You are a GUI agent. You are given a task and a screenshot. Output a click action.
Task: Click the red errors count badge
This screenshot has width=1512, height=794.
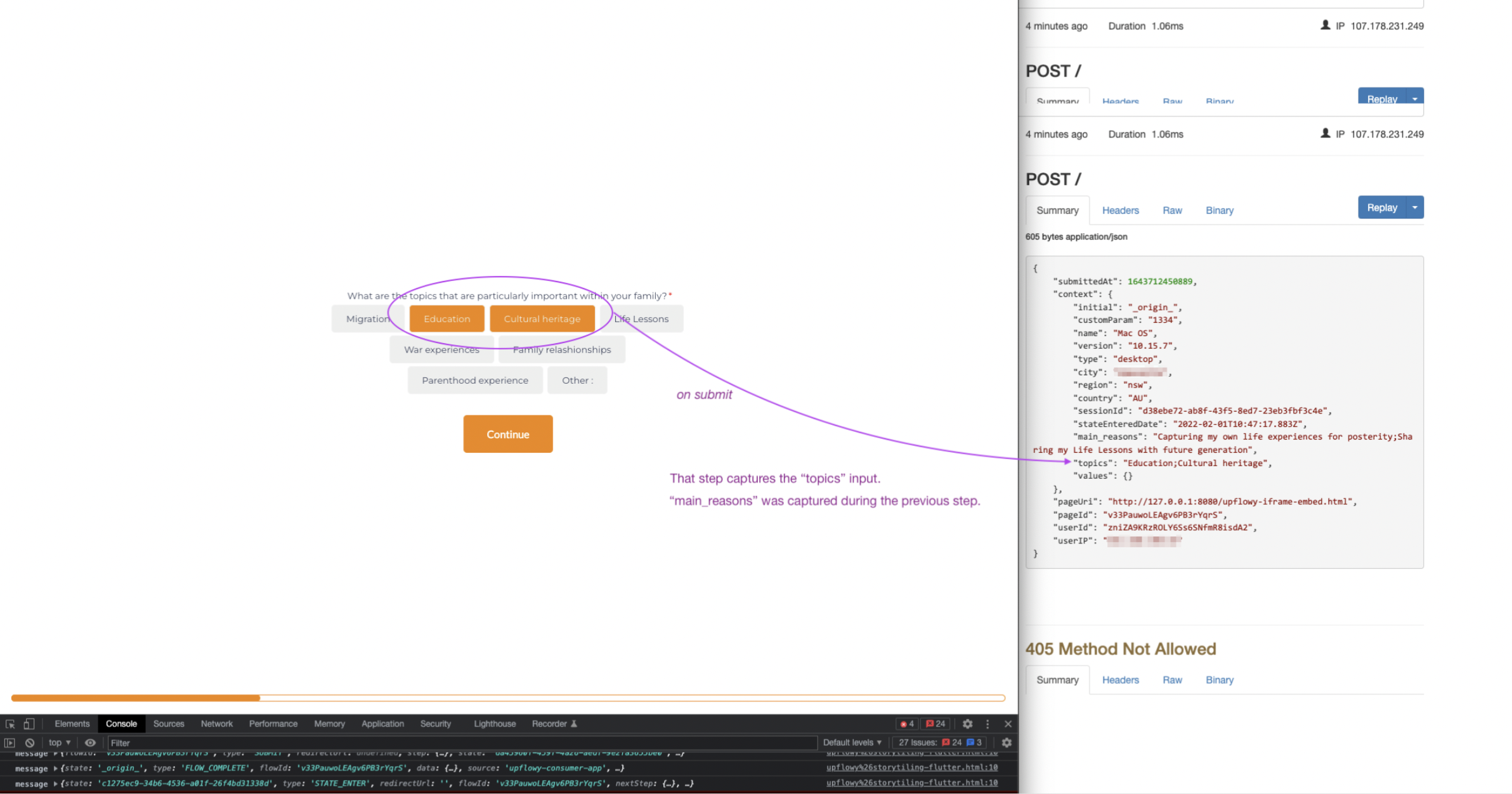(907, 724)
